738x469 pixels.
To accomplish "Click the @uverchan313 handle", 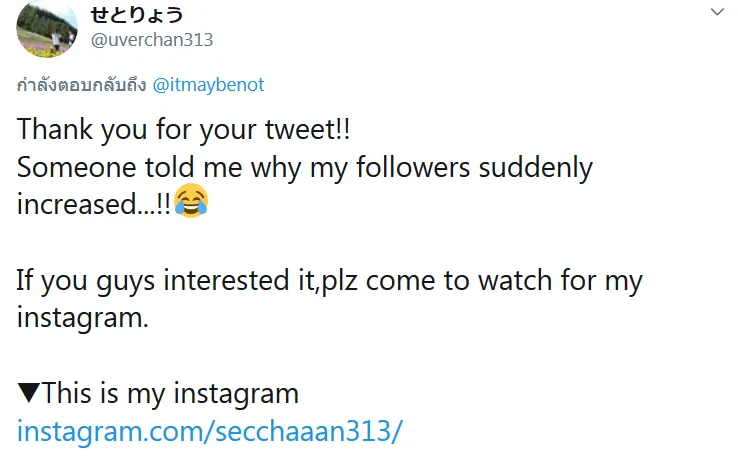I will [x=152, y=40].
